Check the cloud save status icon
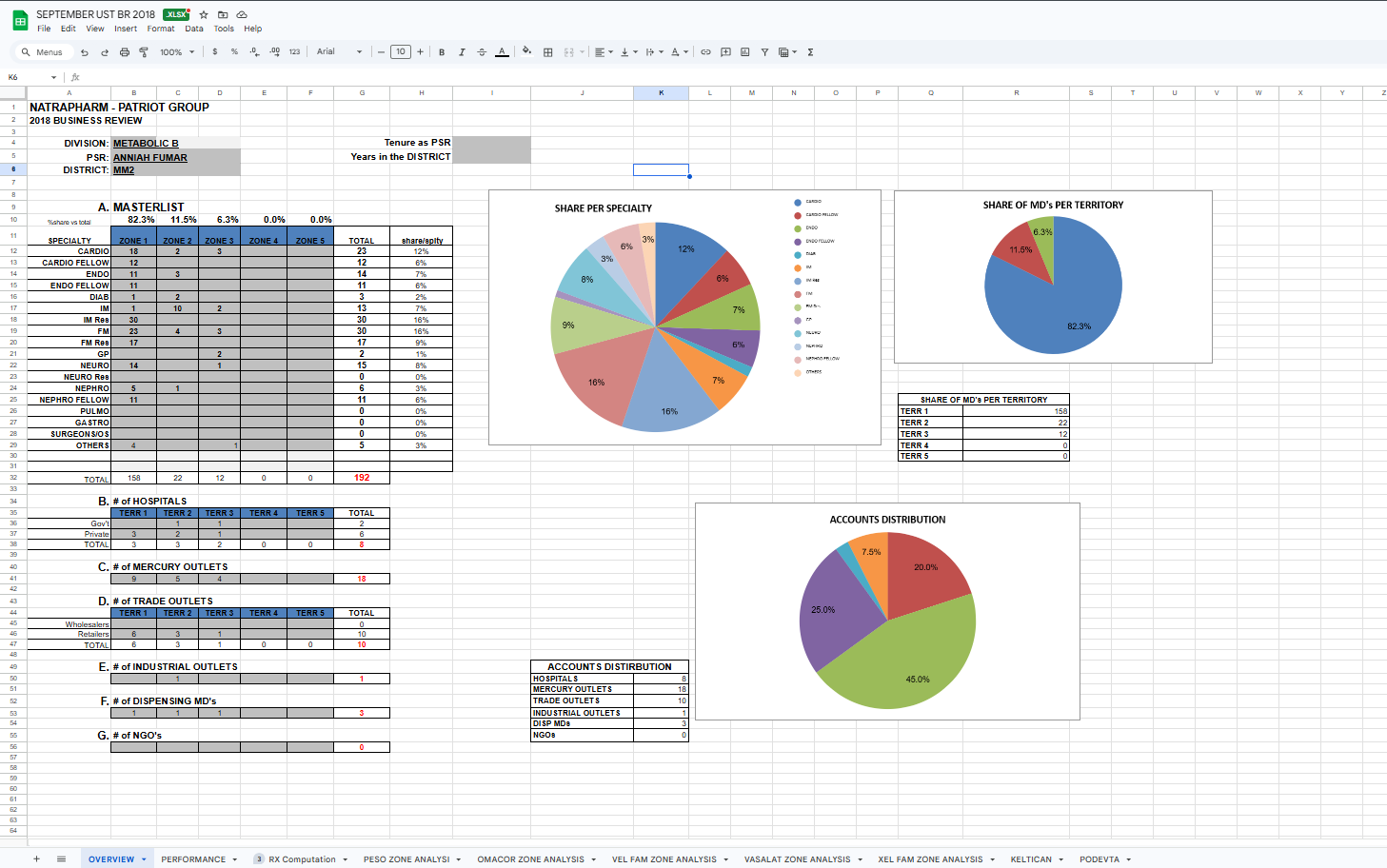This screenshot has height=868, width=1387. click(242, 14)
